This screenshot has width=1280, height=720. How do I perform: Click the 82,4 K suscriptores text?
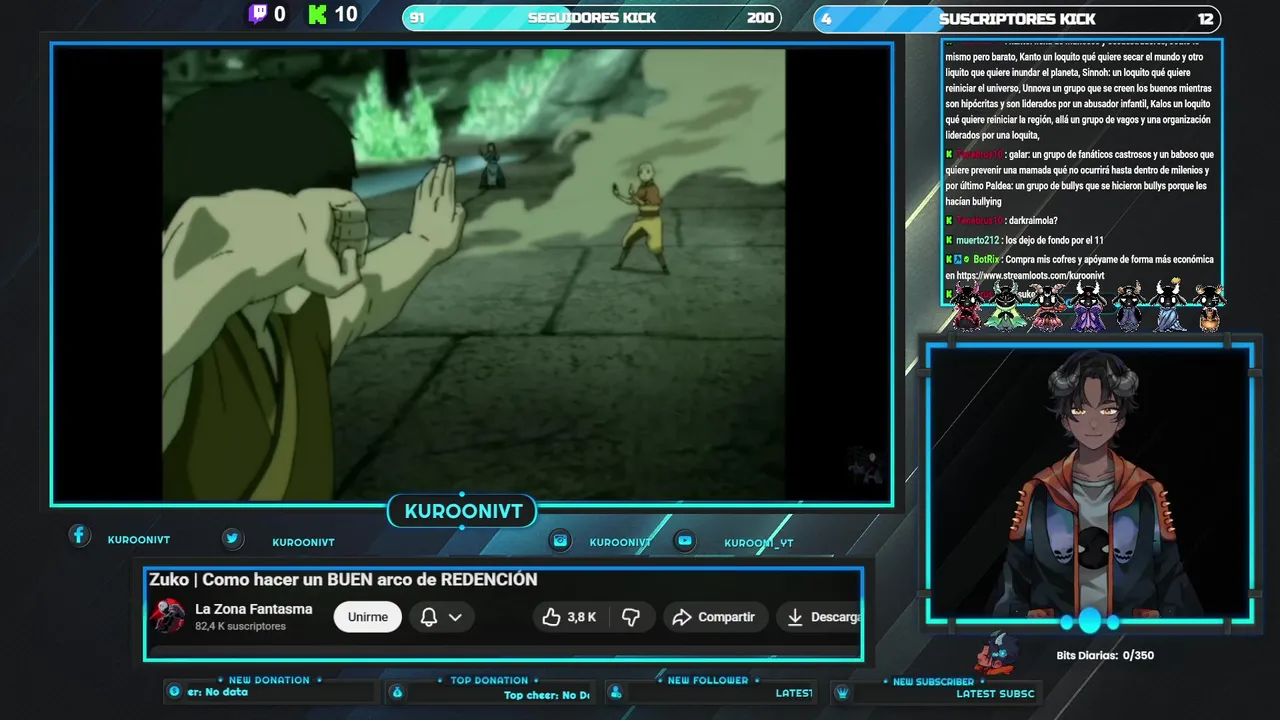tap(240, 626)
